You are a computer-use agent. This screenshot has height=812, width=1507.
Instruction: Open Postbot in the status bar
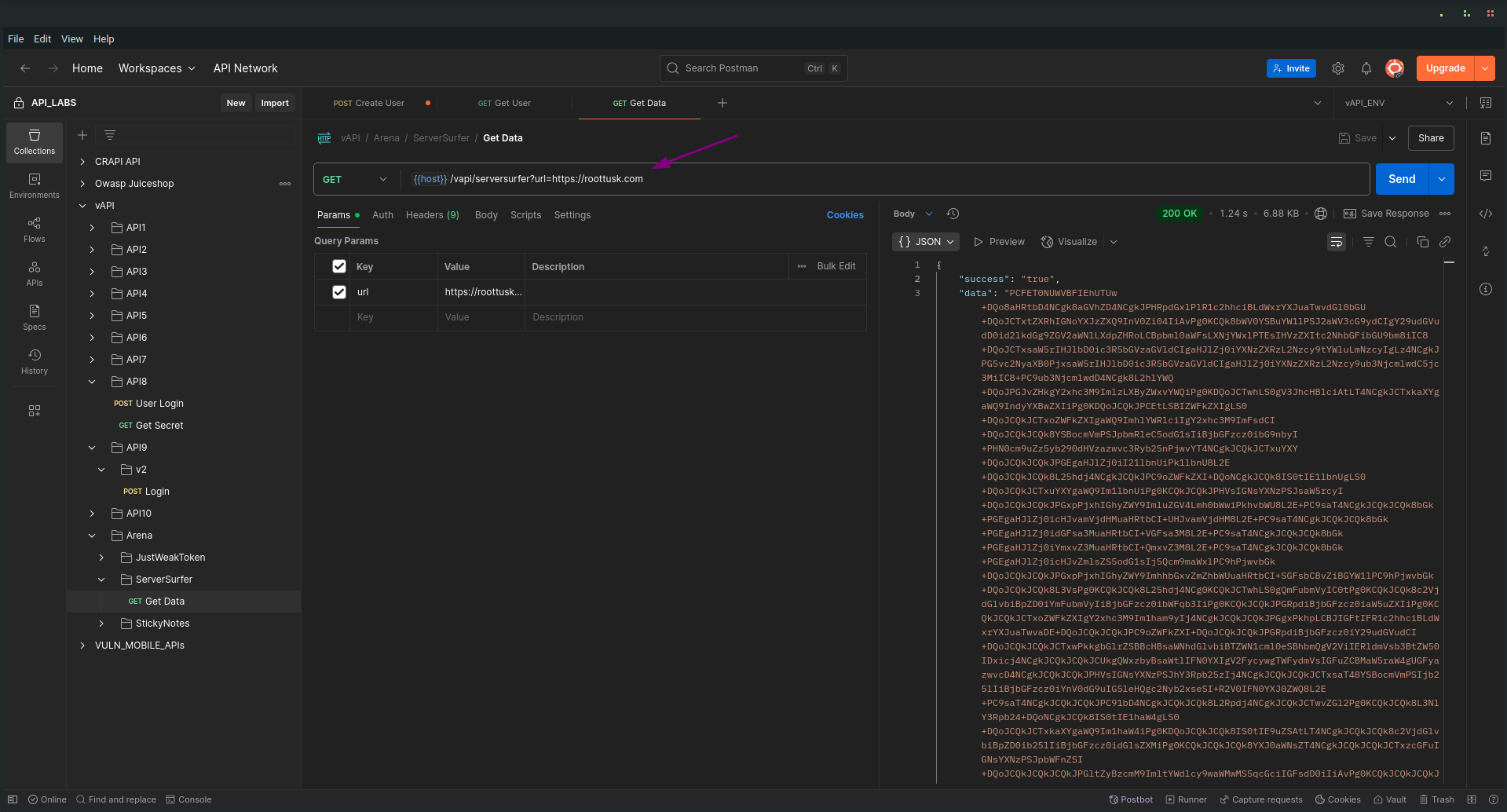[1131, 799]
